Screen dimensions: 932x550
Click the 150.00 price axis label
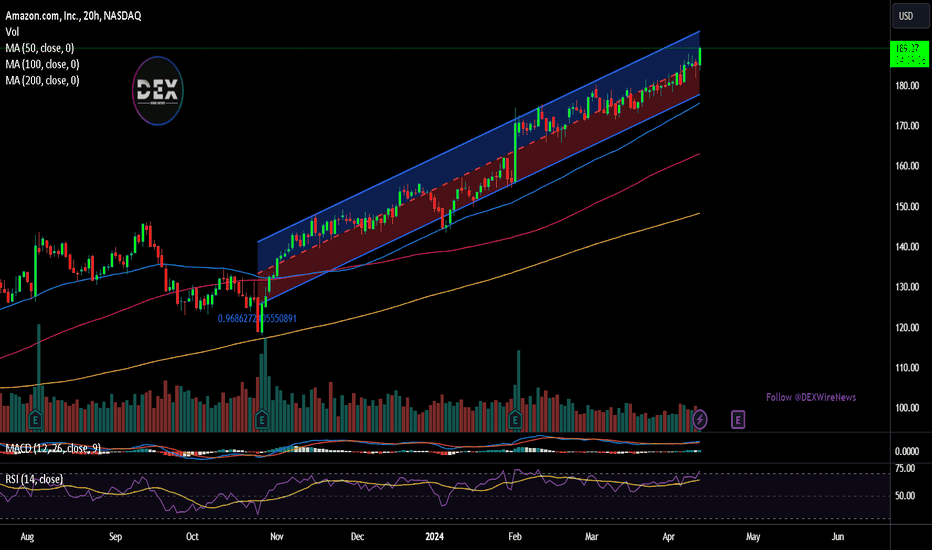[907, 207]
